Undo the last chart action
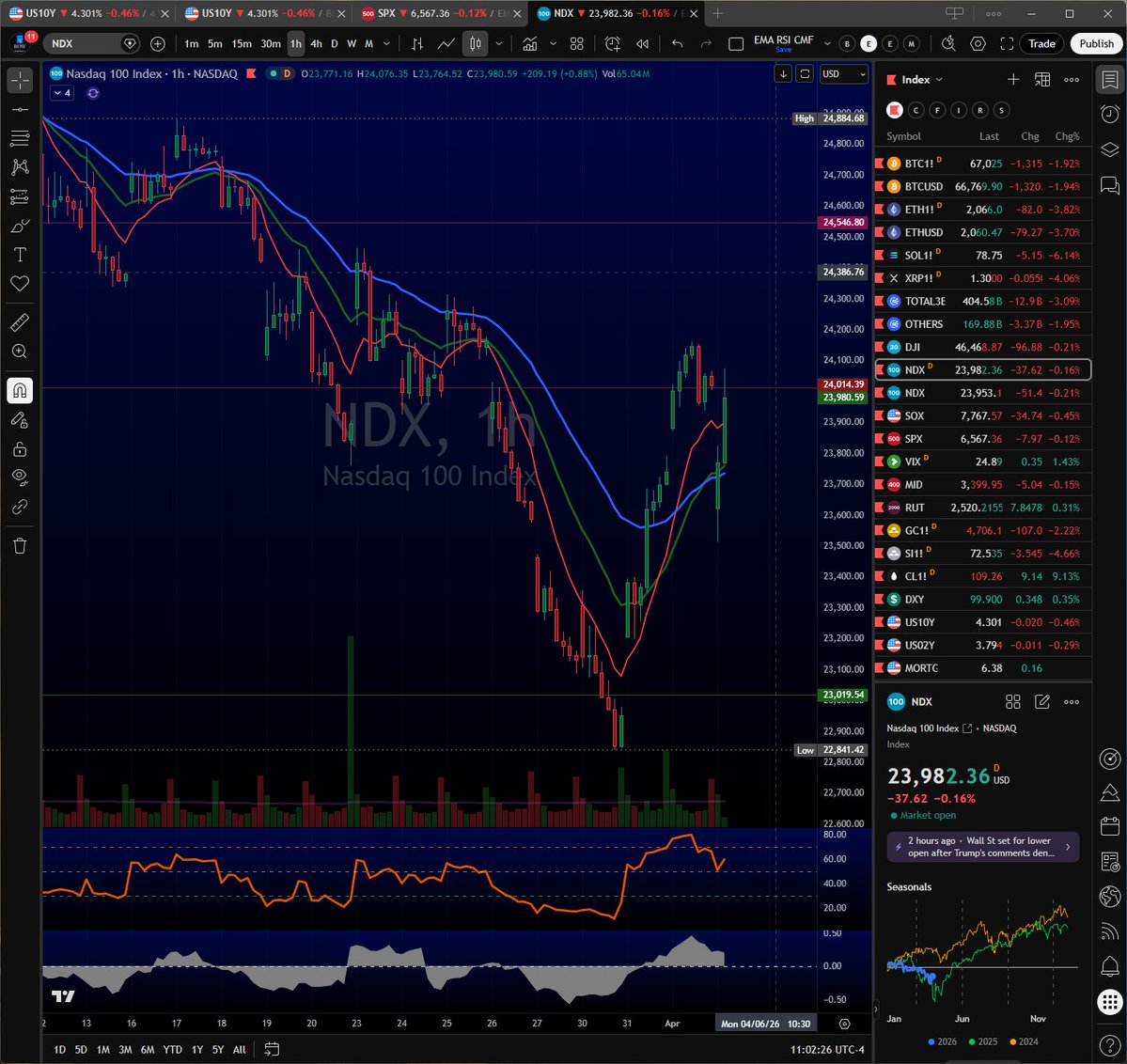Viewport: 1127px width, 1064px height. click(x=677, y=44)
